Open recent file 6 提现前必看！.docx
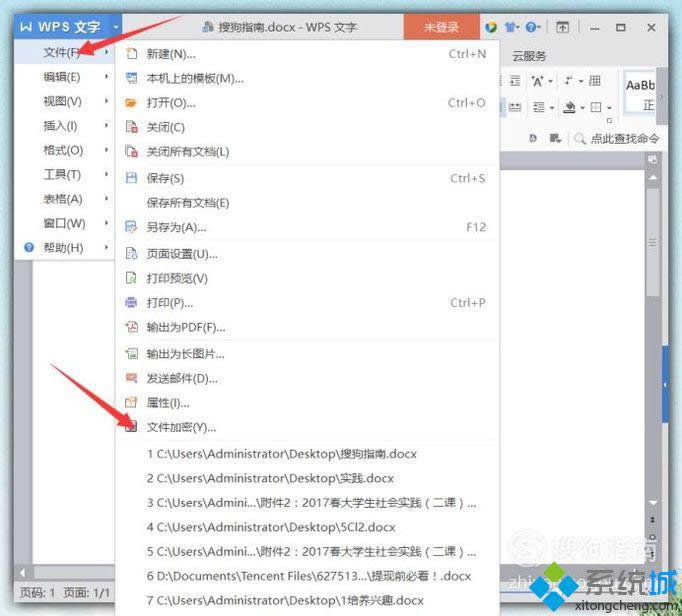682x616 pixels. [306, 576]
